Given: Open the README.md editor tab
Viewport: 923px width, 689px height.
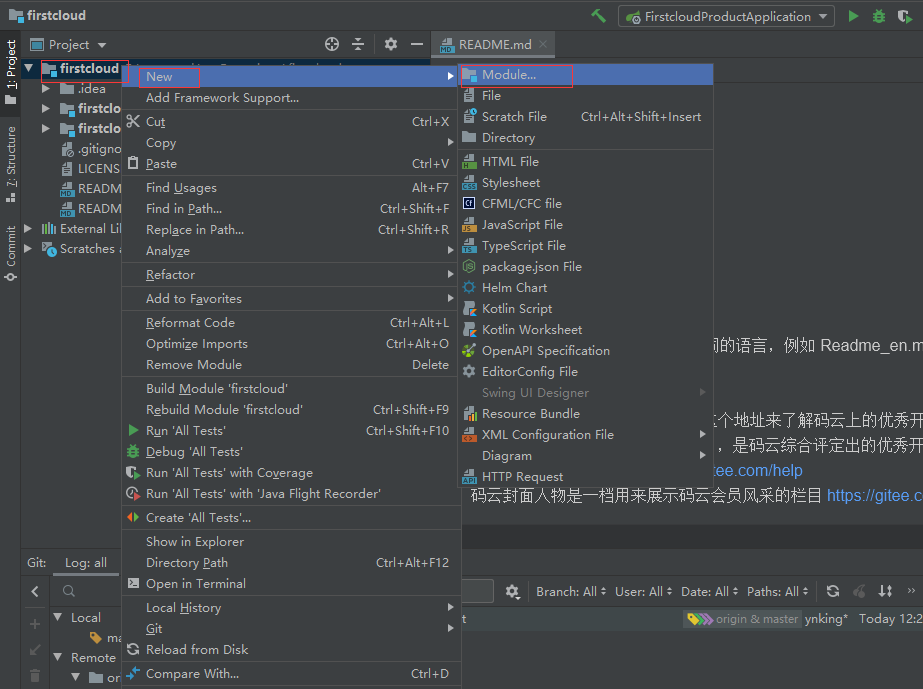Looking at the screenshot, I should [x=493, y=45].
